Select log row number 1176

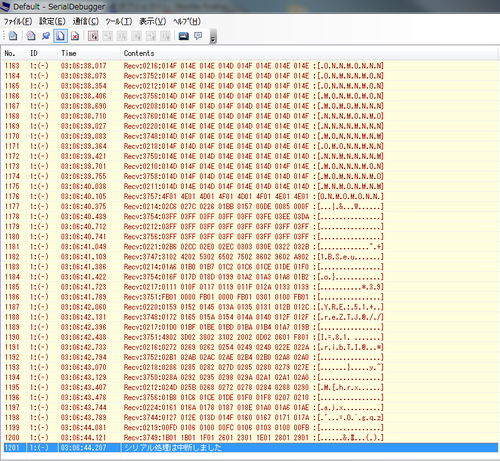coord(250,196)
